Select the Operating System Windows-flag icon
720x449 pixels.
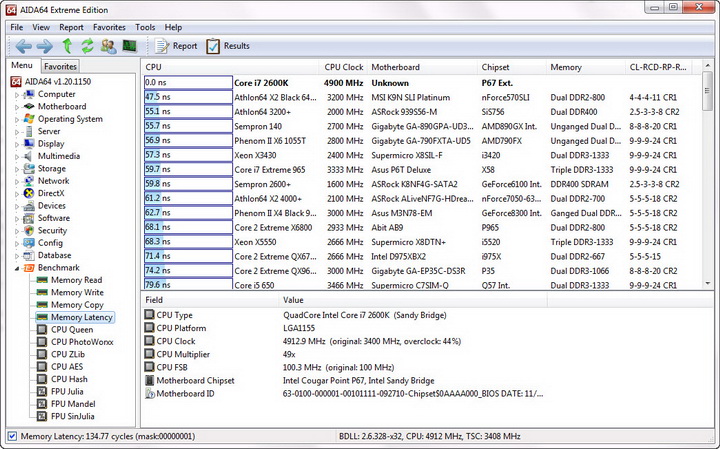[29, 119]
